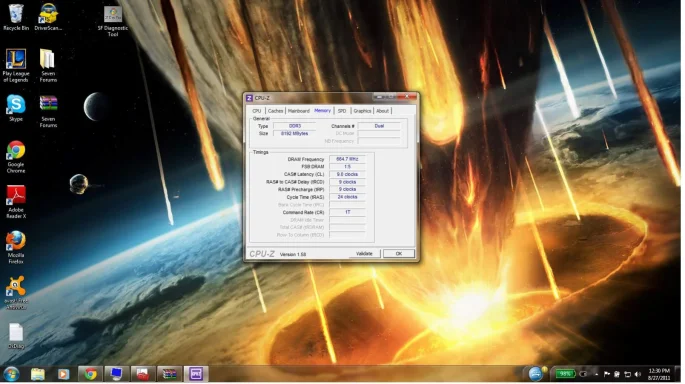Check the 98% battery indicator
Viewport: 685px width, 384px height.
pyautogui.click(x=565, y=374)
